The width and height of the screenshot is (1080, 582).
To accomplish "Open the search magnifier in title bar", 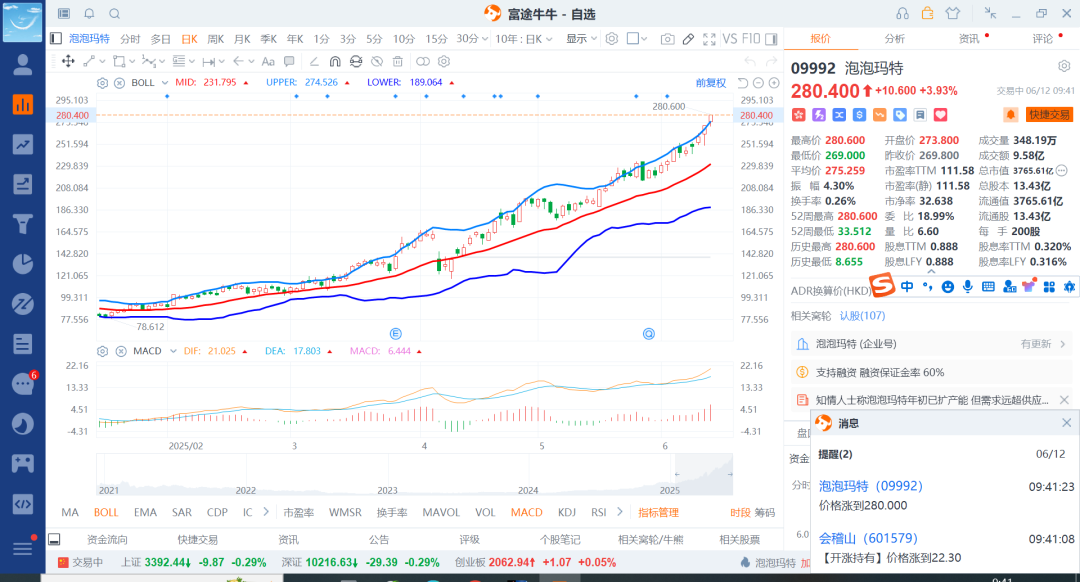I will 114,14.
